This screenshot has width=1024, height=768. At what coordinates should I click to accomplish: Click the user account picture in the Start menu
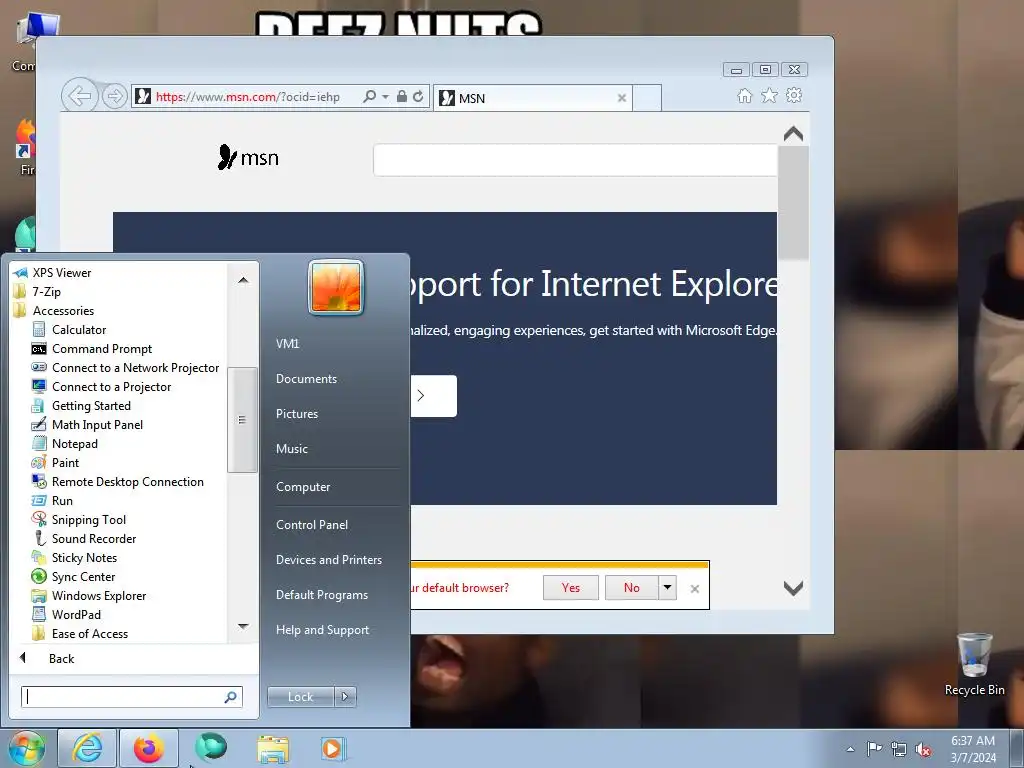(336, 287)
